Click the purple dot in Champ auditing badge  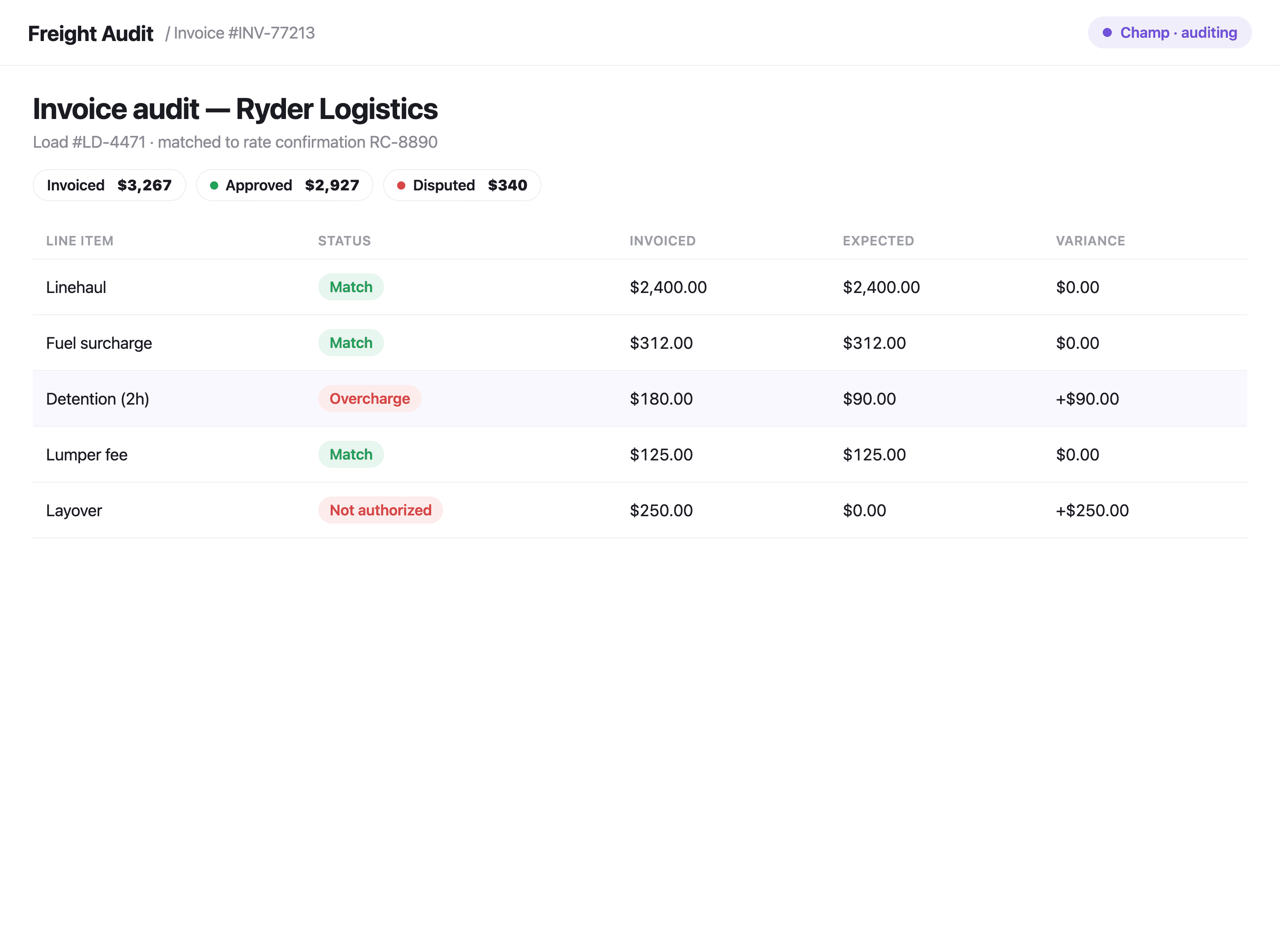1106,33
